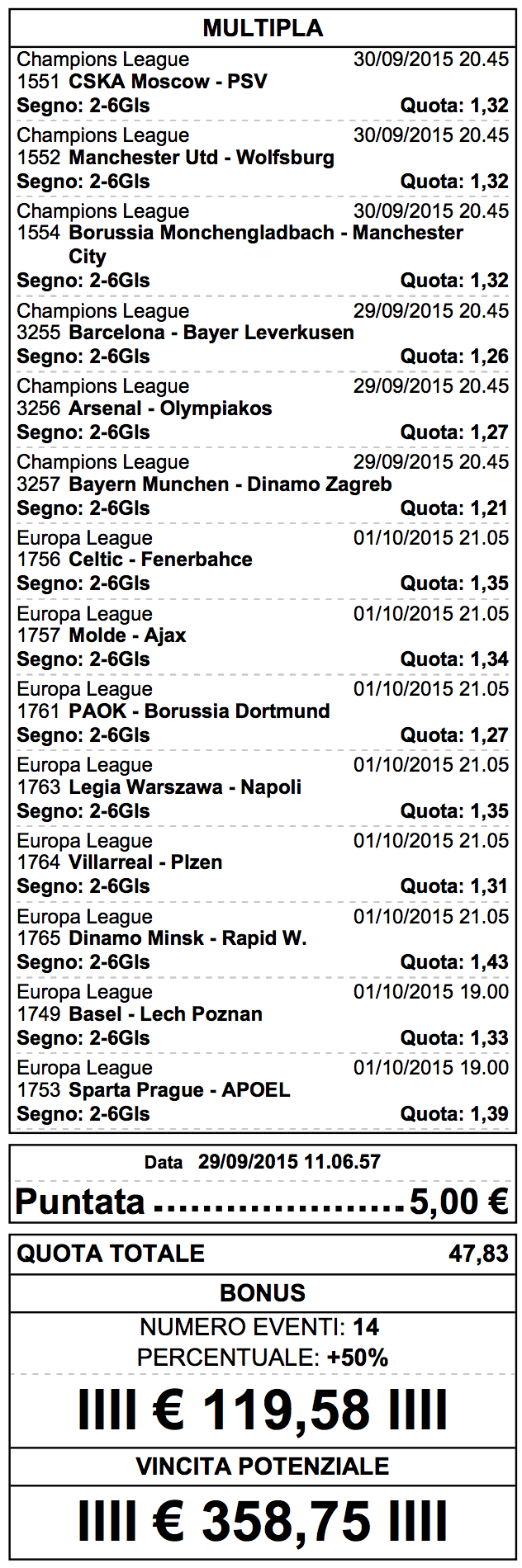Select the Molde - Ajax match

127,635
